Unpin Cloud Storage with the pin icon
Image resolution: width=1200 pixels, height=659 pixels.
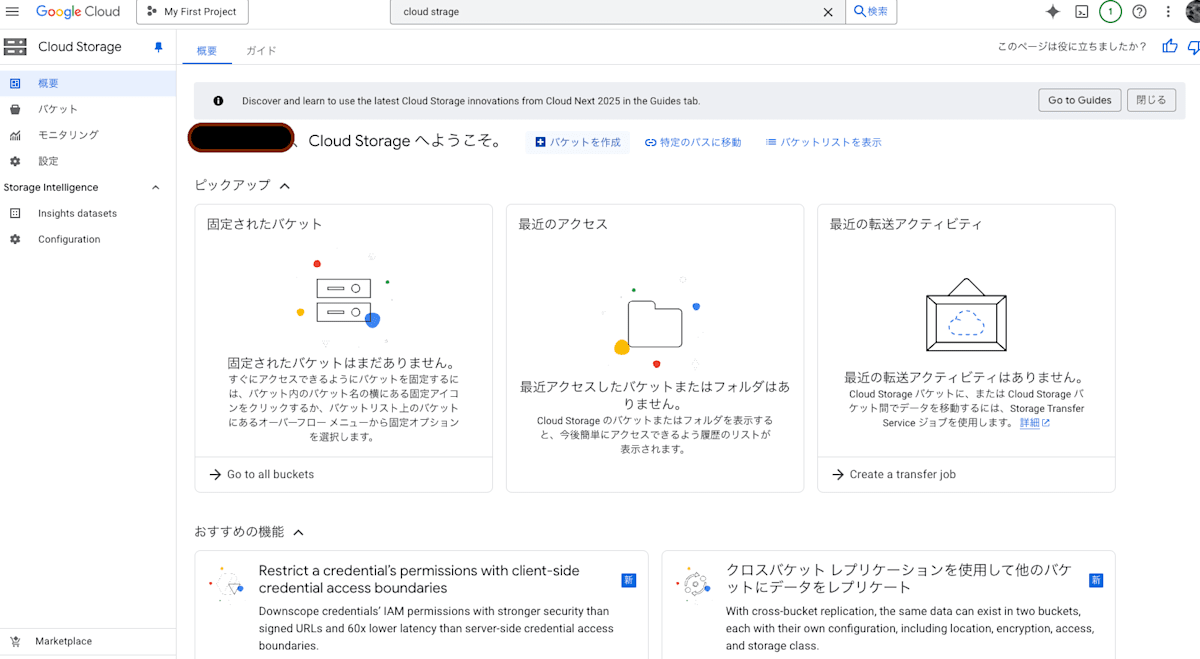tap(158, 47)
